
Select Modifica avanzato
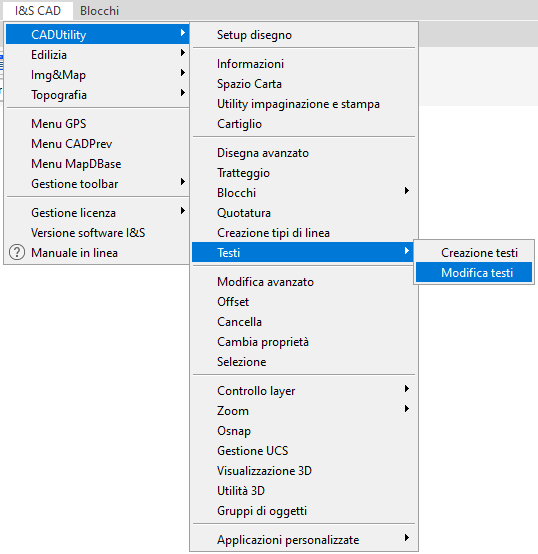[x=304, y=282]
